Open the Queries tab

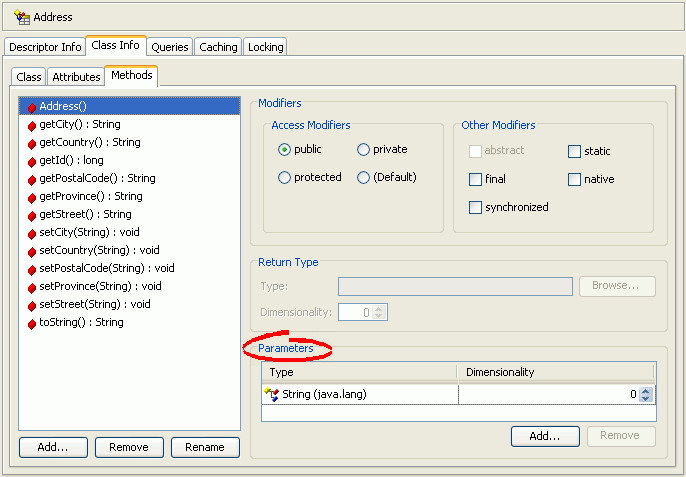click(x=170, y=47)
